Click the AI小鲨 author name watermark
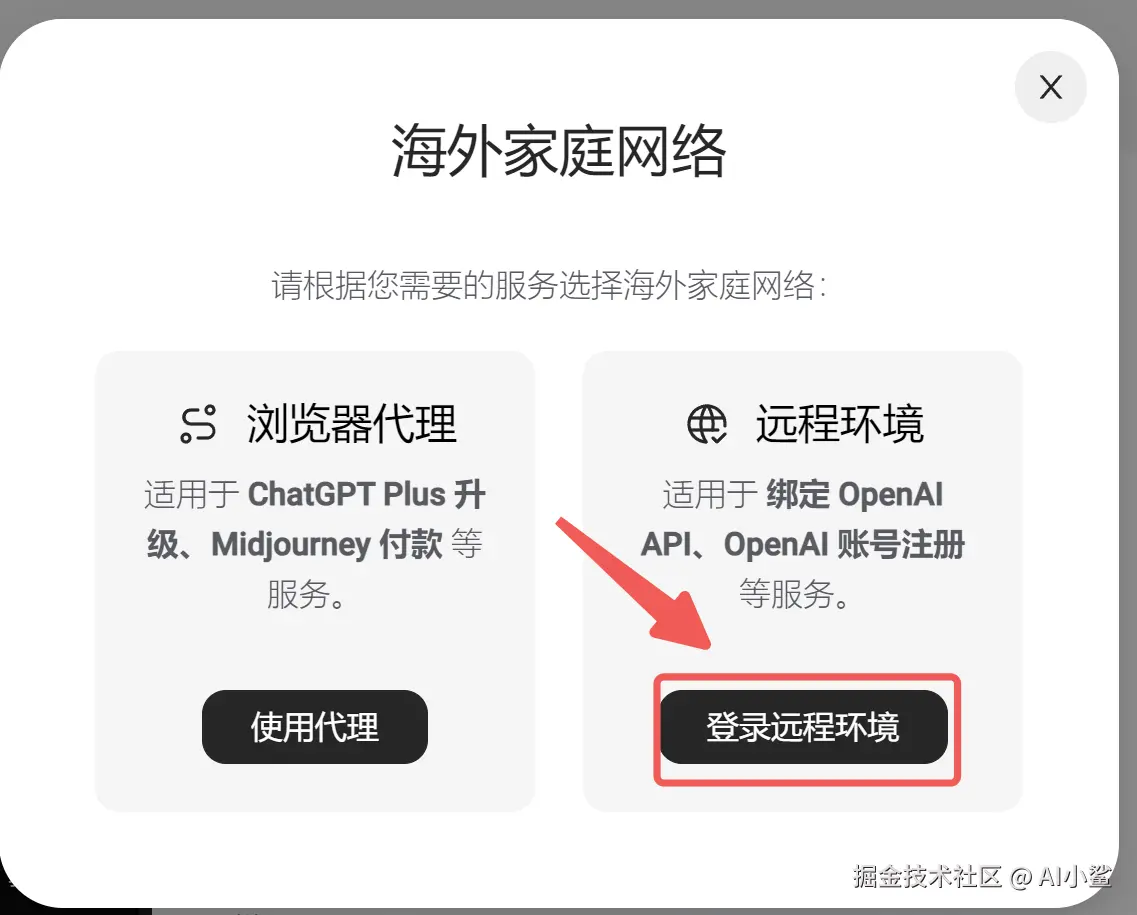The width and height of the screenshot is (1137, 915). click(x=1075, y=877)
